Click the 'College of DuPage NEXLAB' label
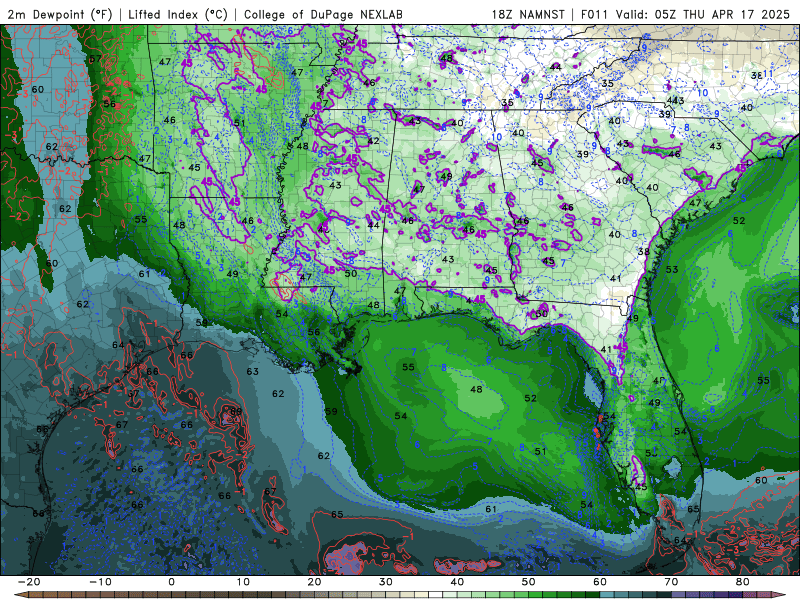Image resolution: width=800 pixels, height=600 pixels. coord(323,14)
